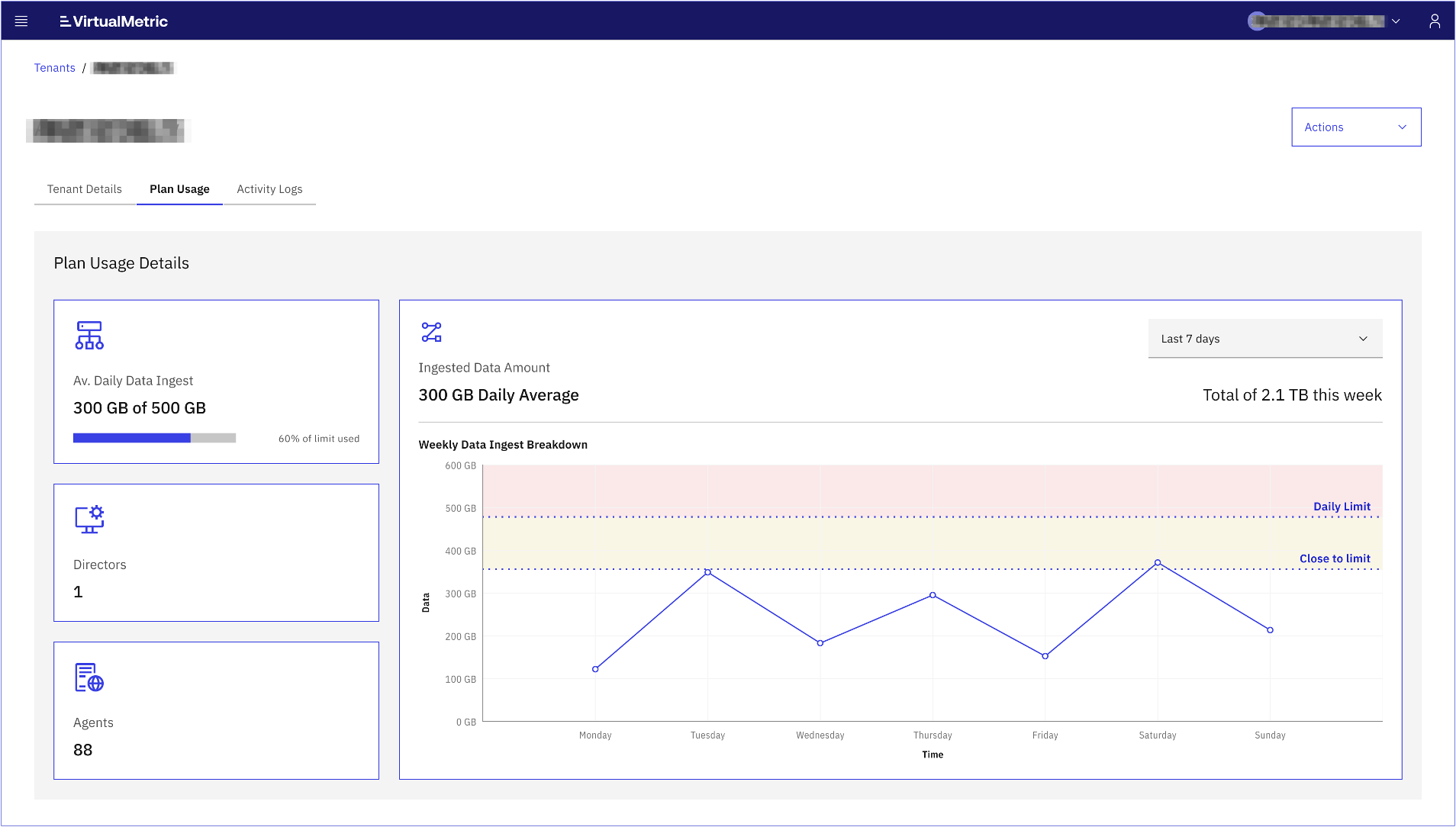This screenshot has width=1456, height=827.
Task: Open the Activity Logs tab
Action: [x=269, y=188]
